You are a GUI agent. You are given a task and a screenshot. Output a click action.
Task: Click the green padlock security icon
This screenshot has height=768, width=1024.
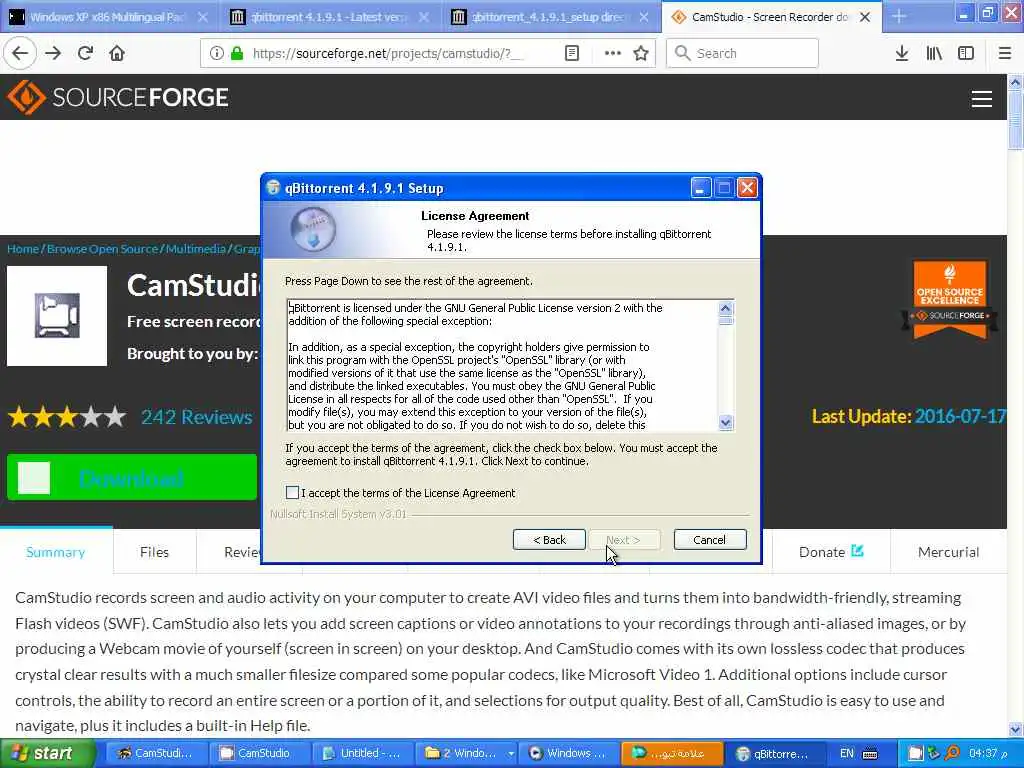[237, 54]
